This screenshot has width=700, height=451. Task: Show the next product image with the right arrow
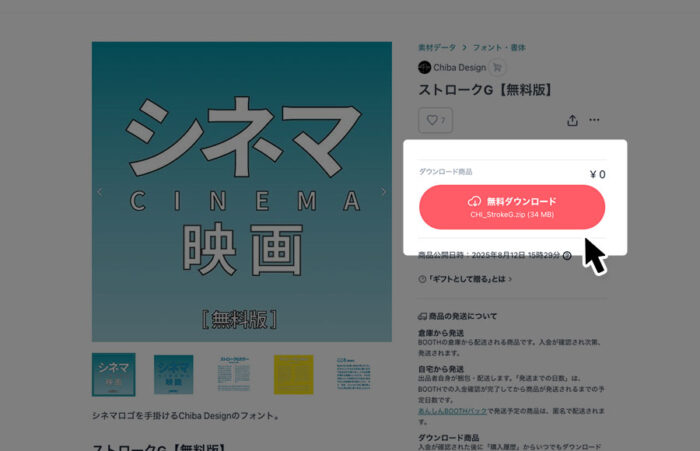coord(383,192)
